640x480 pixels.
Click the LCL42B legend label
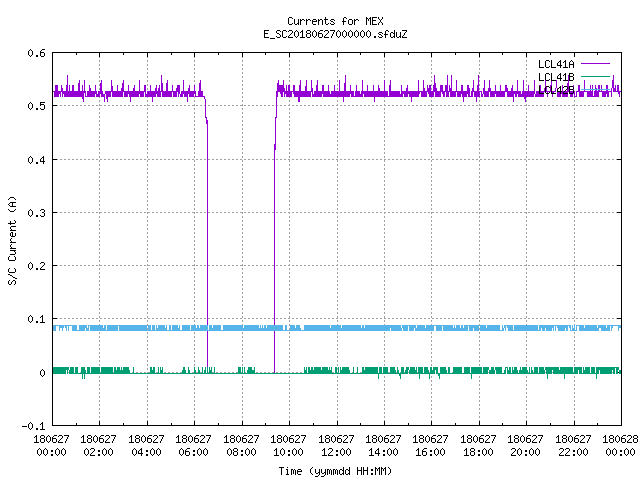[556, 90]
